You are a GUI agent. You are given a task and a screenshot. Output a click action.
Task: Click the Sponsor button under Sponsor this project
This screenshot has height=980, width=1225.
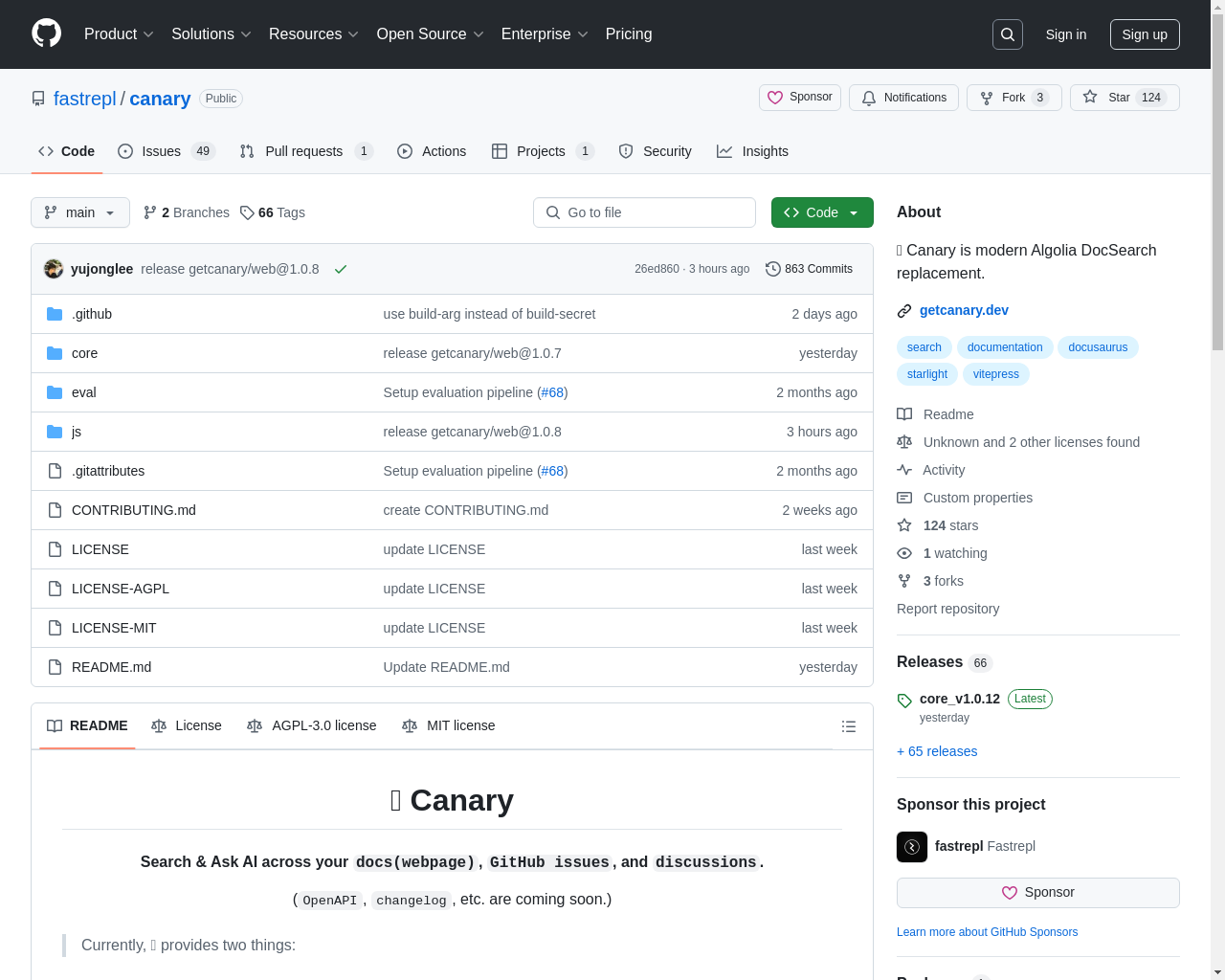pyautogui.click(x=1038, y=893)
